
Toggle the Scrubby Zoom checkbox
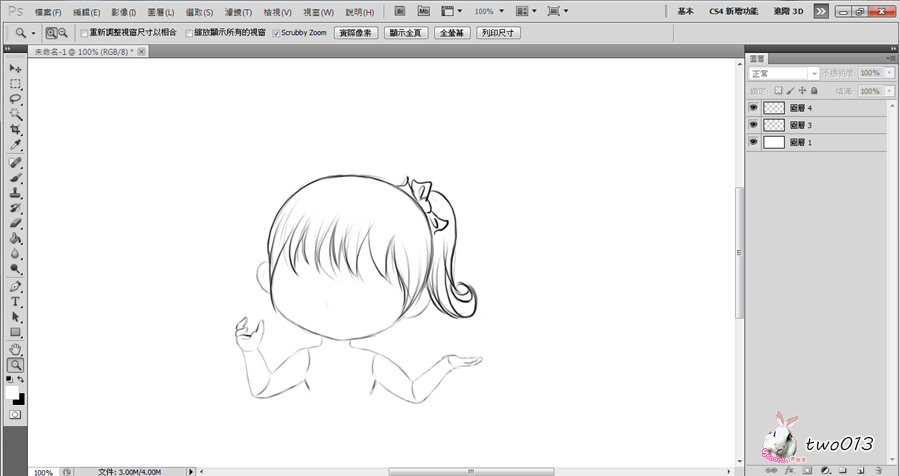pos(276,33)
